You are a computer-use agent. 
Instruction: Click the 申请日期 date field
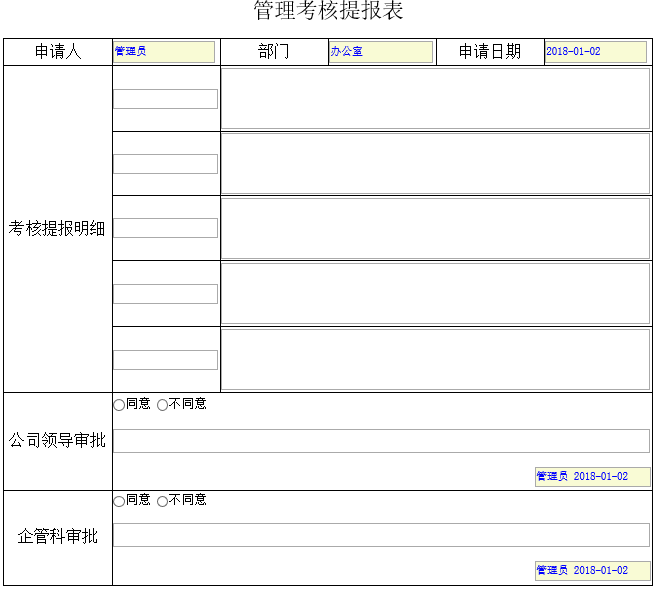pyautogui.click(x=595, y=52)
